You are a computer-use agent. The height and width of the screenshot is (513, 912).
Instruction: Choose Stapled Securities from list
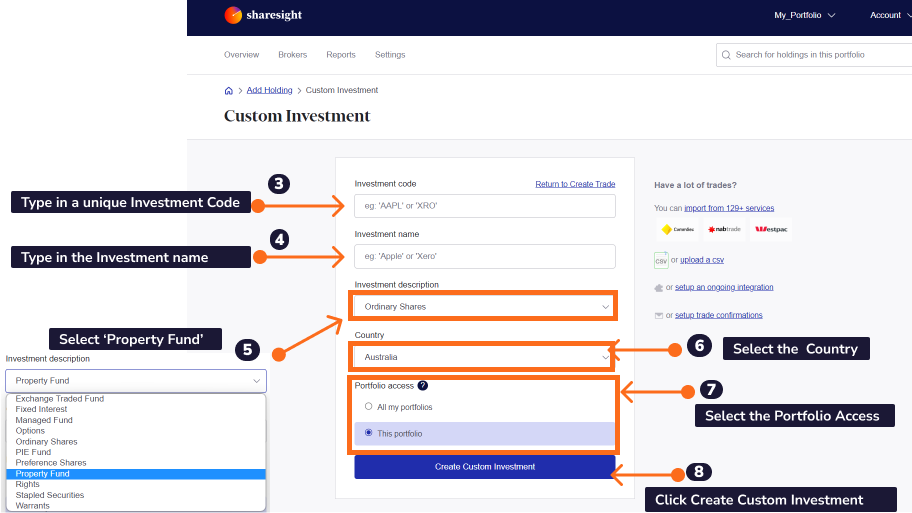click(x=136, y=496)
